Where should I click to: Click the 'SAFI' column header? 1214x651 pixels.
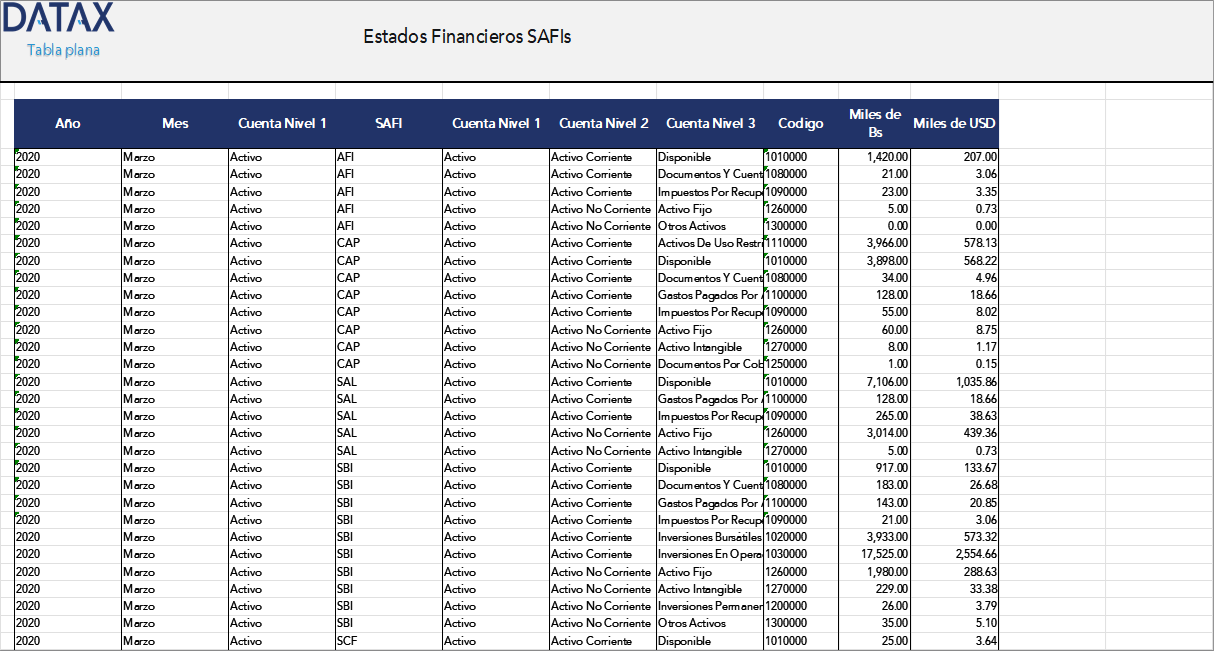click(390, 123)
